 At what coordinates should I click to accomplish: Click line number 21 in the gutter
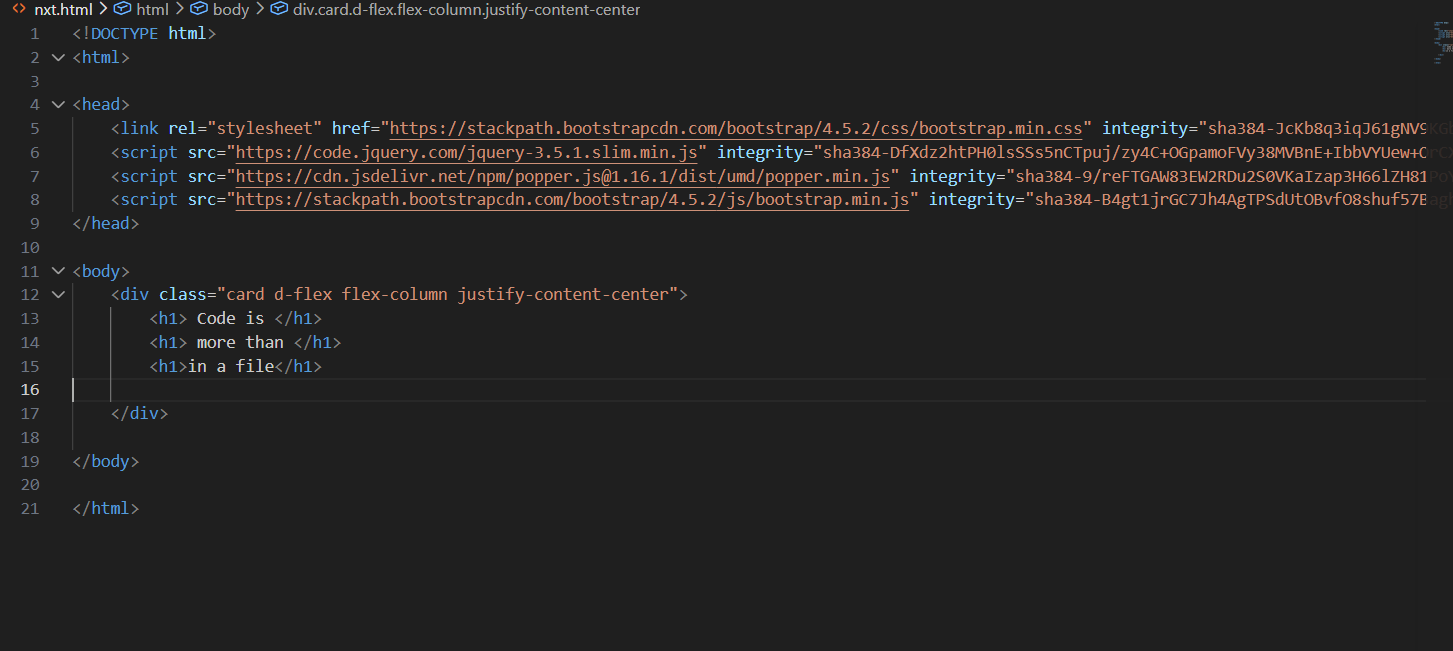pyautogui.click(x=30, y=509)
